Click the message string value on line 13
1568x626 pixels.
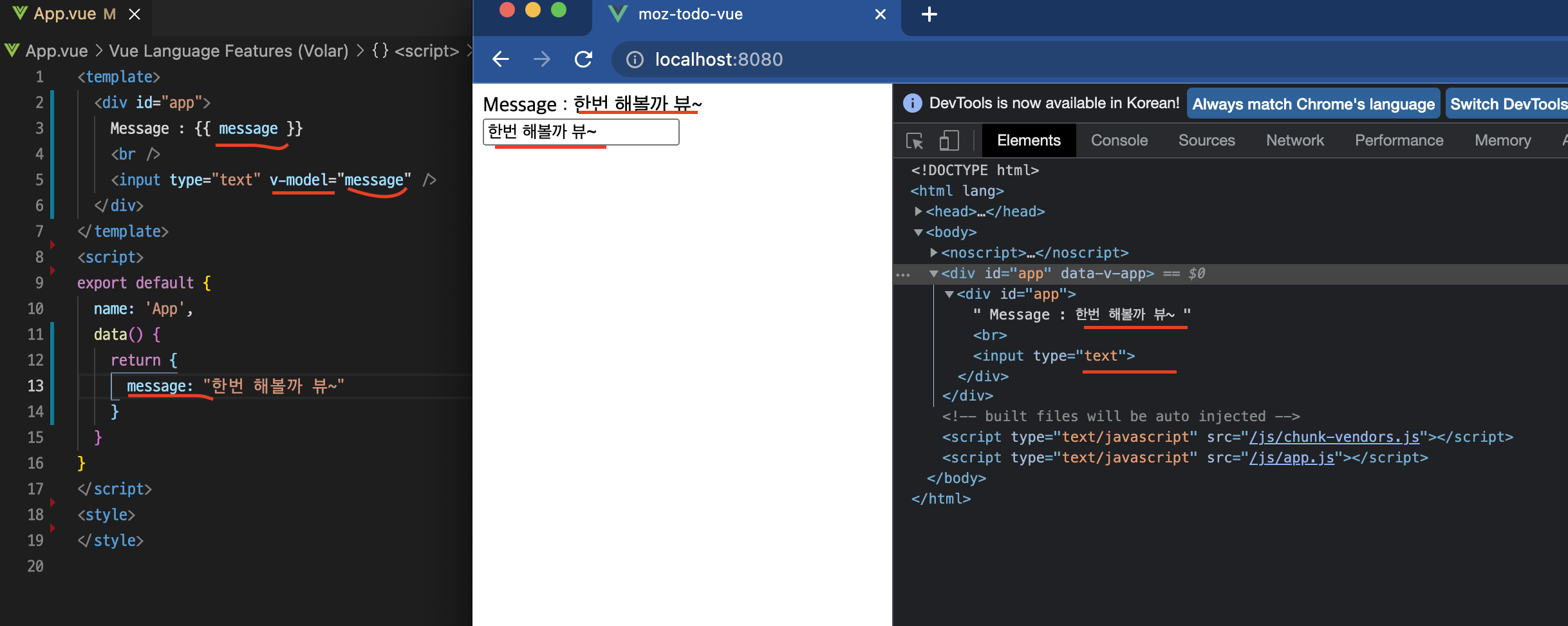pos(274,386)
